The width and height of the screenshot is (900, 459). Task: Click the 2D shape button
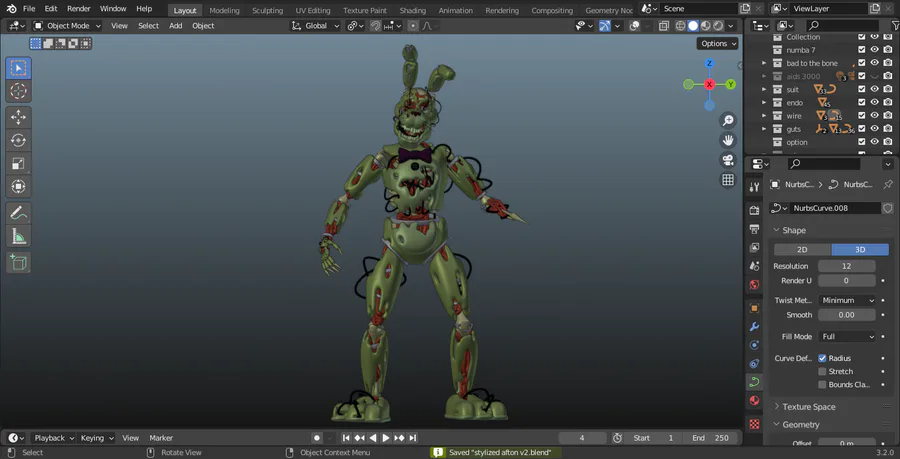[x=802, y=249]
